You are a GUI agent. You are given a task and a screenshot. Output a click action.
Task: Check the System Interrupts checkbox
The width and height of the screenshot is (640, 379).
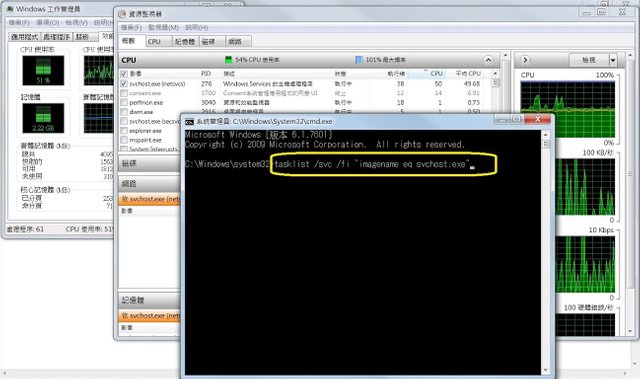point(124,149)
